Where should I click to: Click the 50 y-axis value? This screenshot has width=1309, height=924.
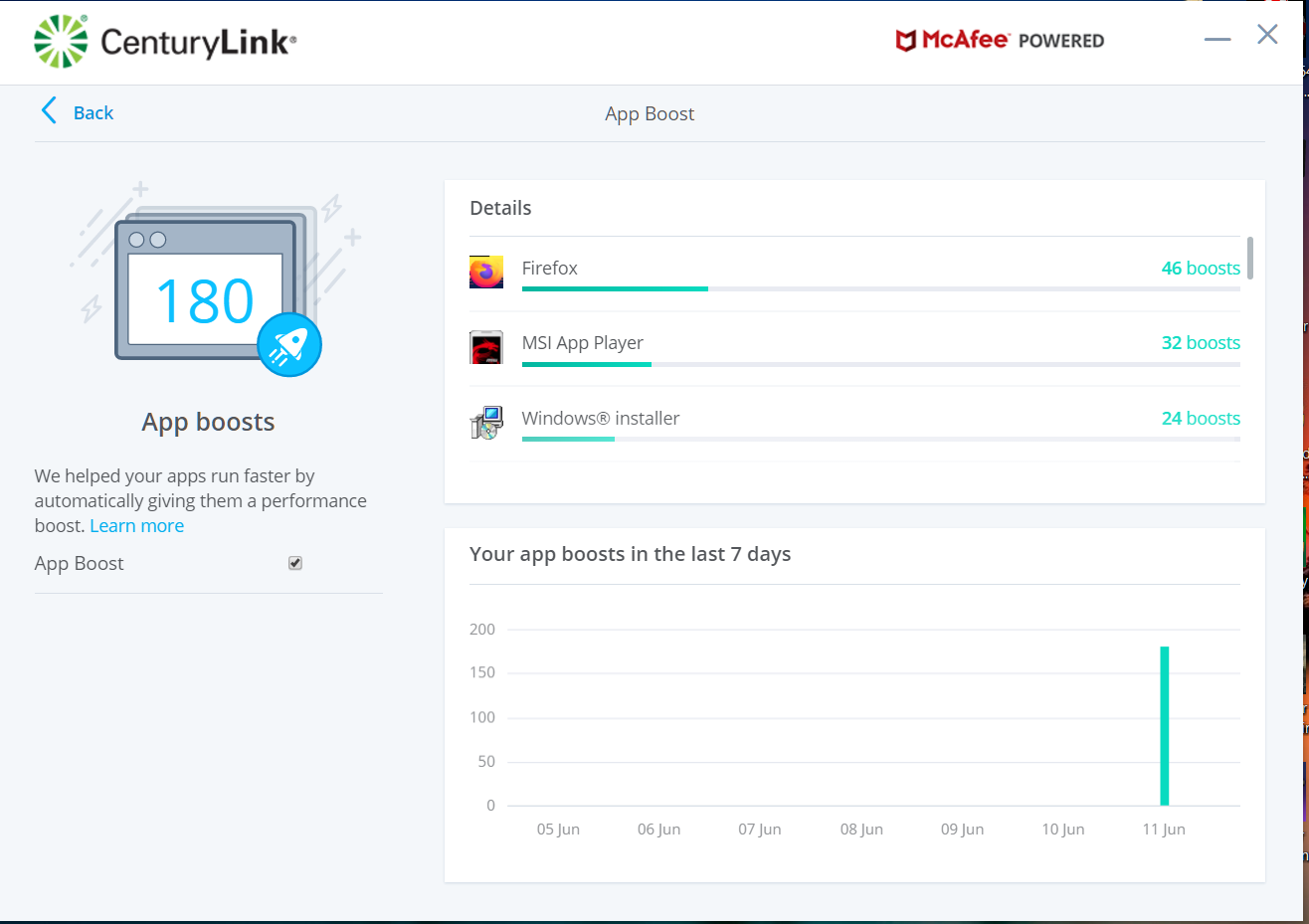486,762
